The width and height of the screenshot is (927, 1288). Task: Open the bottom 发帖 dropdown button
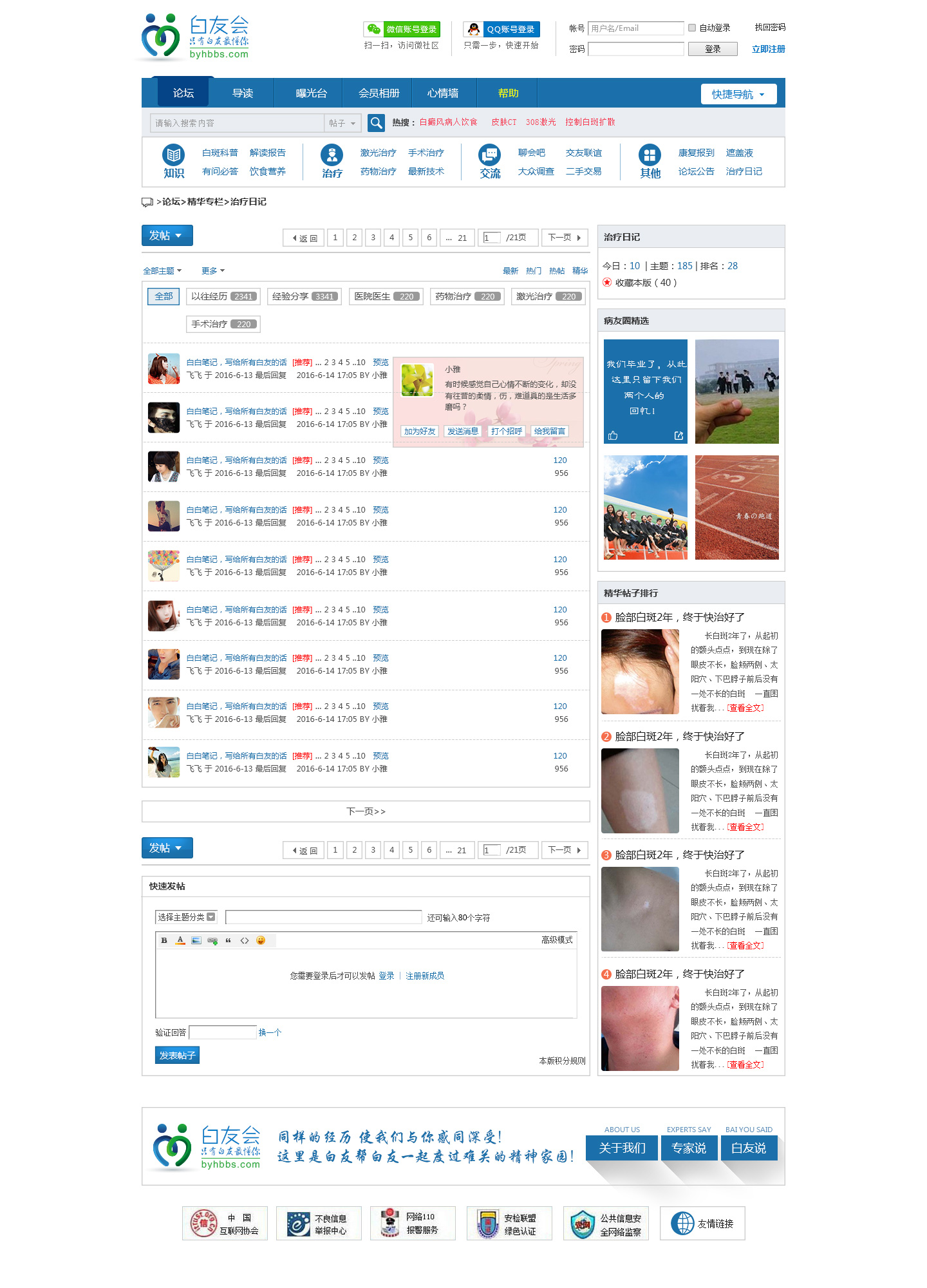pos(167,848)
